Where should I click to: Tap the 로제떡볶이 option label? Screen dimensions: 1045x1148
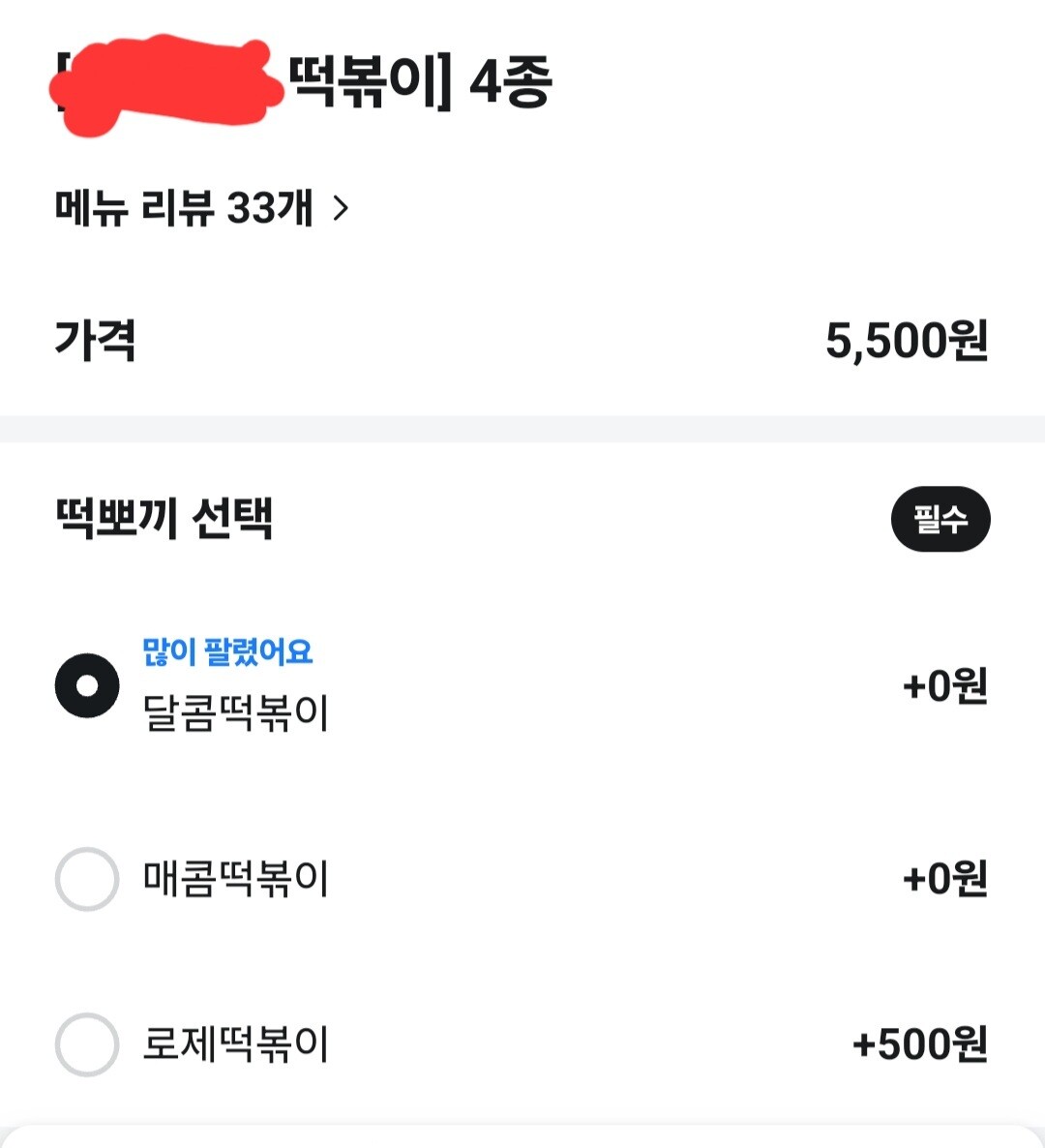236,1044
